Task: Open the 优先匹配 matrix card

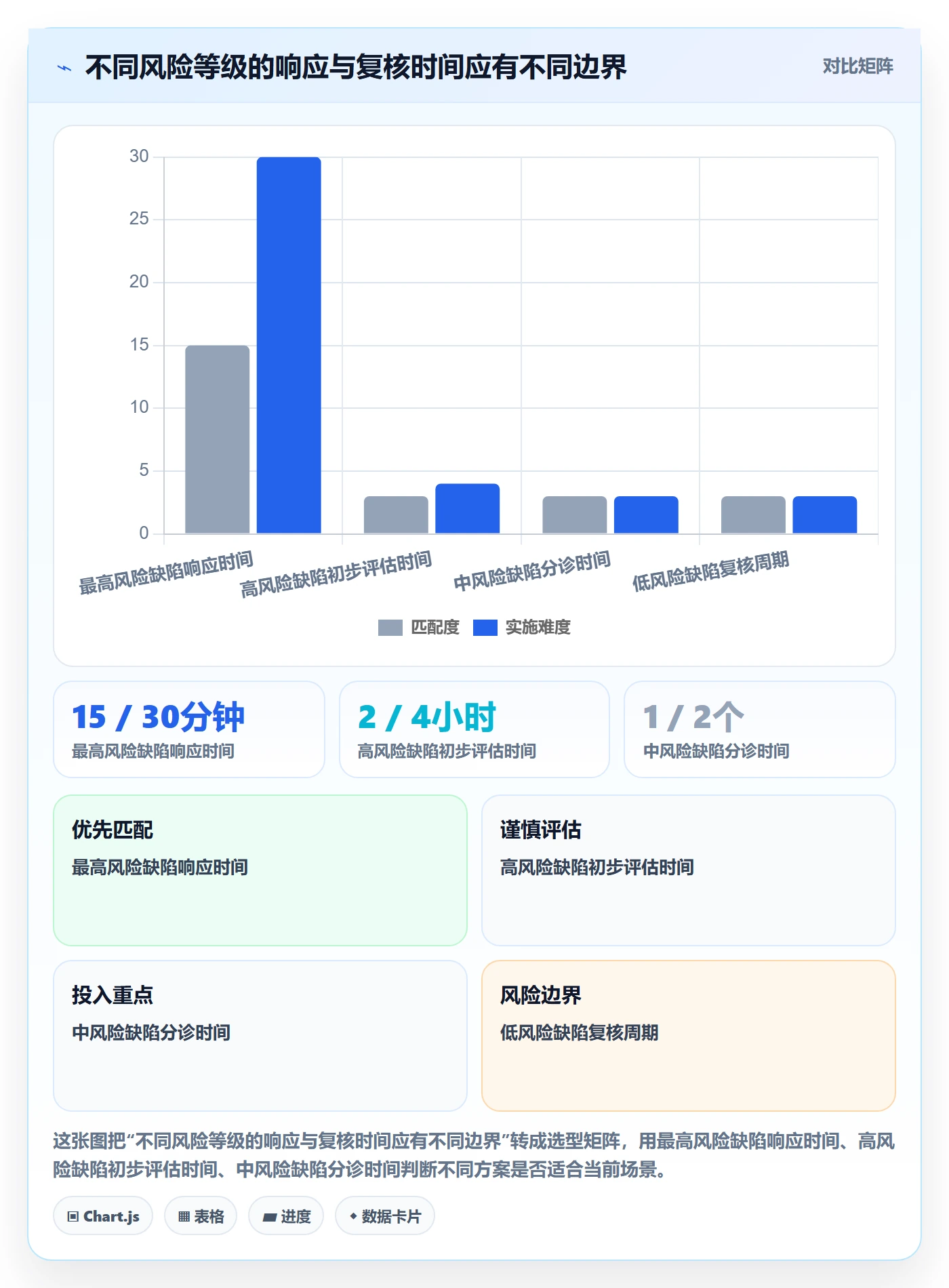Action: click(260, 870)
